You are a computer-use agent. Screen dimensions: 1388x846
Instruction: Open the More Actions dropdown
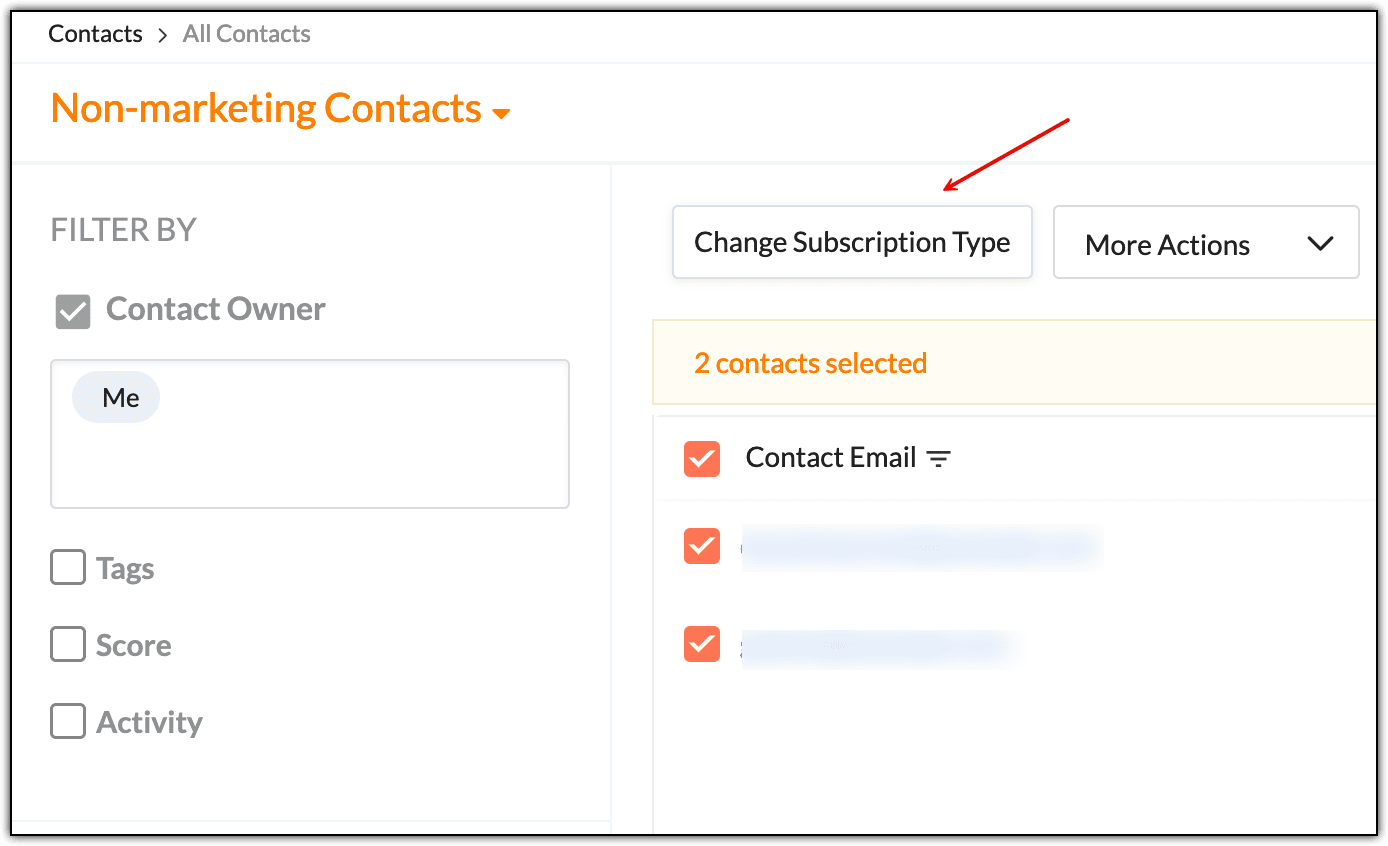click(x=1206, y=243)
